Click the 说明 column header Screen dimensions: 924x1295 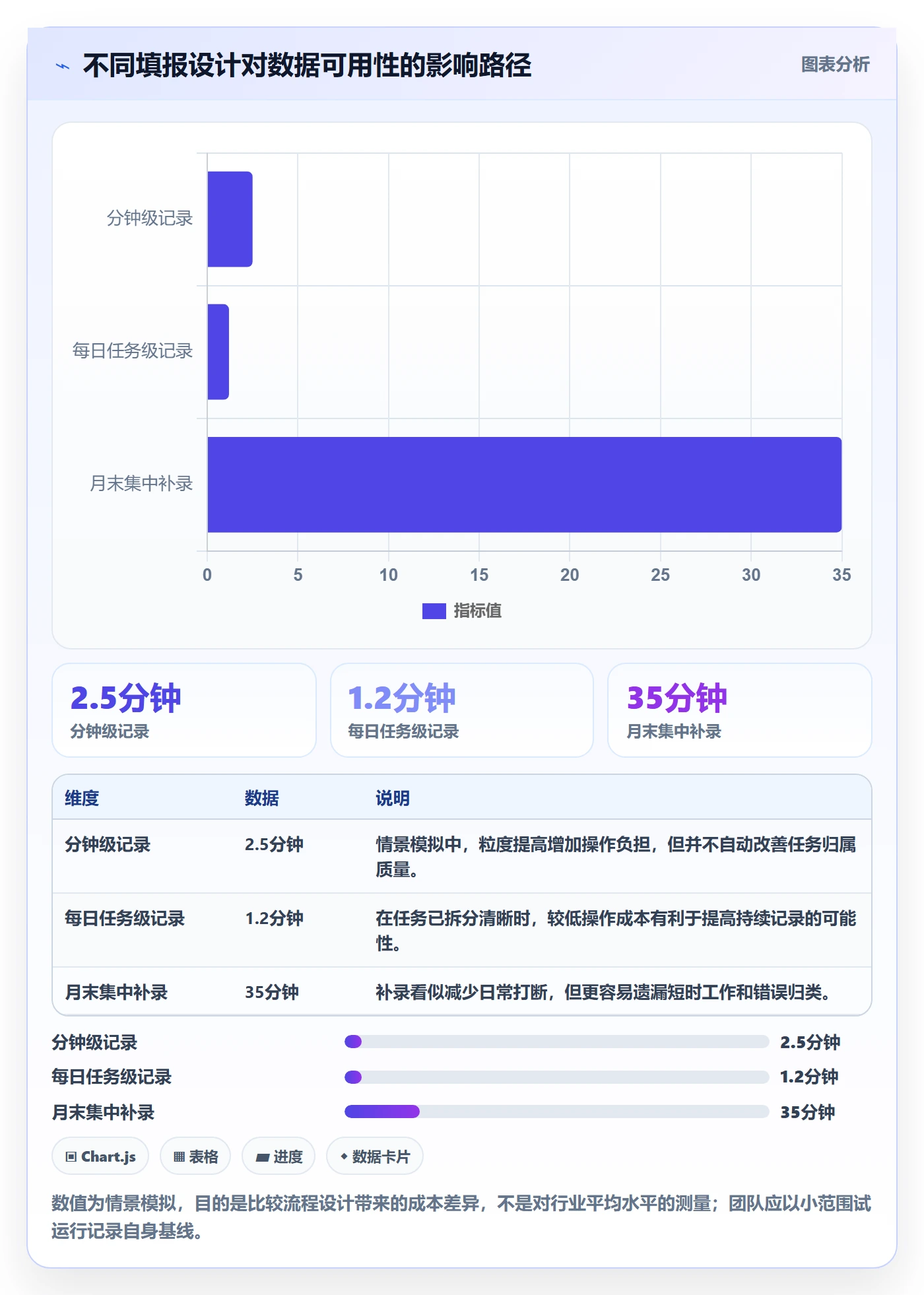coord(393,799)
